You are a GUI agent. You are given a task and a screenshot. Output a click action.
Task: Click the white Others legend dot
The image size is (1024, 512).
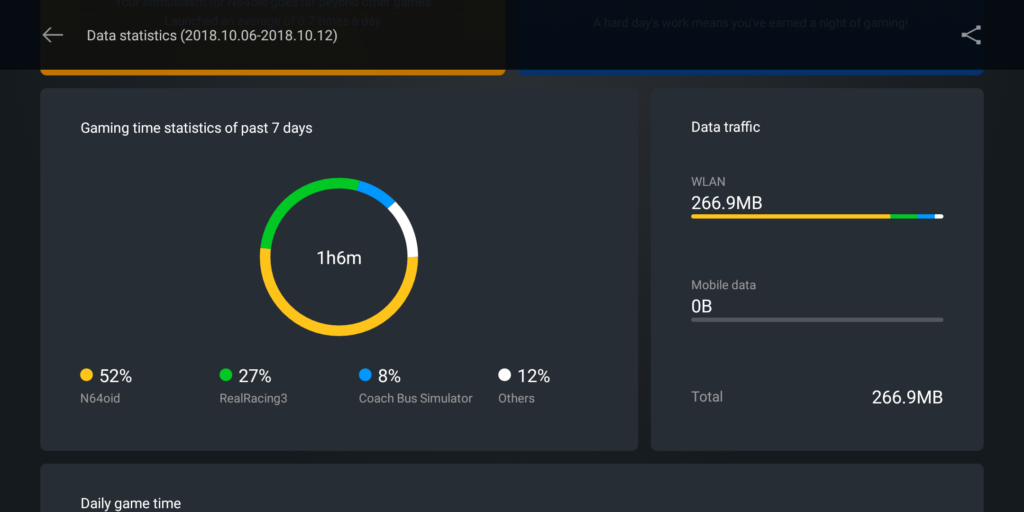505,376
